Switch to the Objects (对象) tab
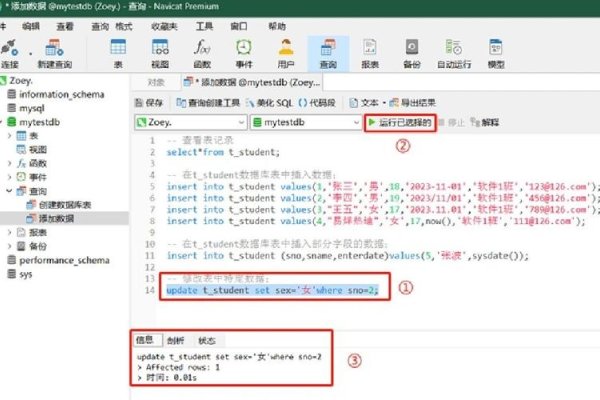This screenshot has height=400, width=600. coord(156,82)
